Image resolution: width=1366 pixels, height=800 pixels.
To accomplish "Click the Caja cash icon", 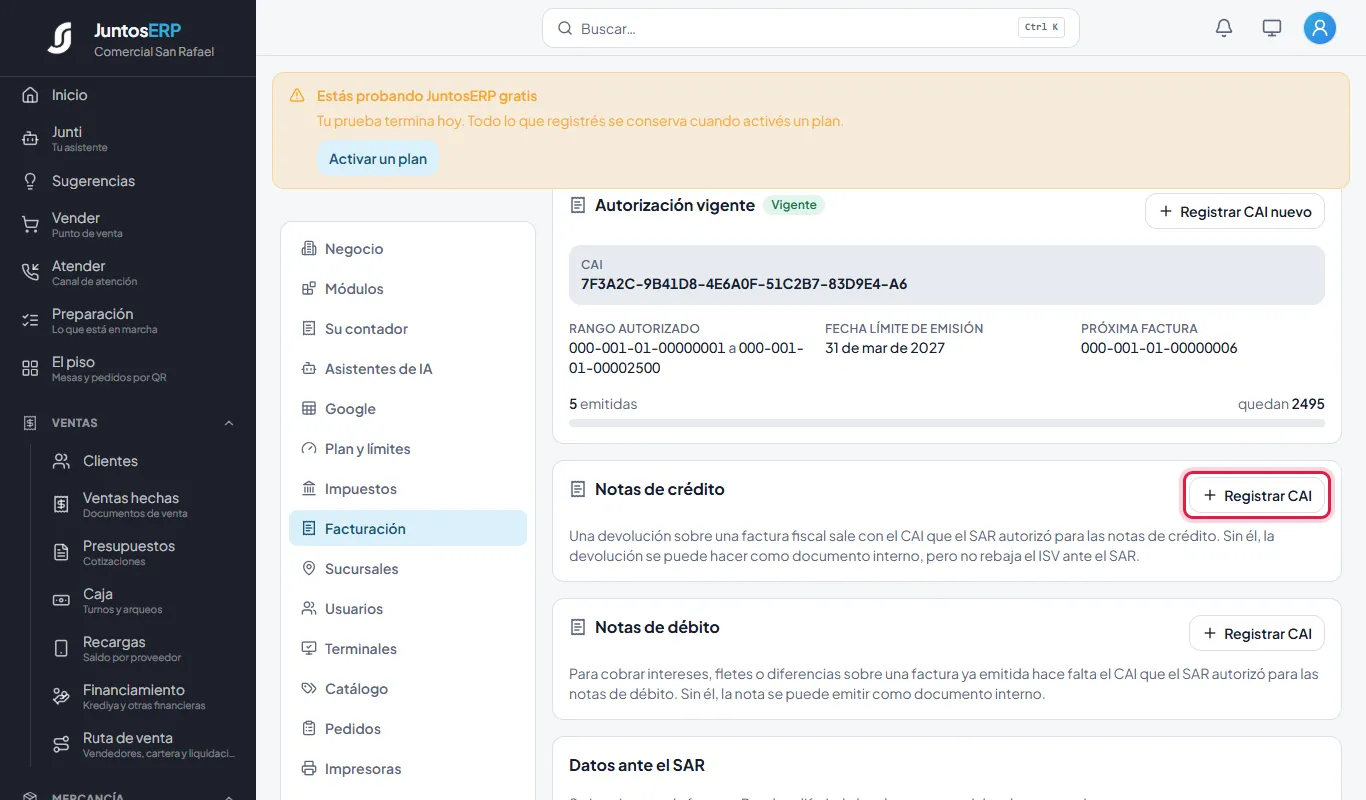I will [x=61, y=601].
